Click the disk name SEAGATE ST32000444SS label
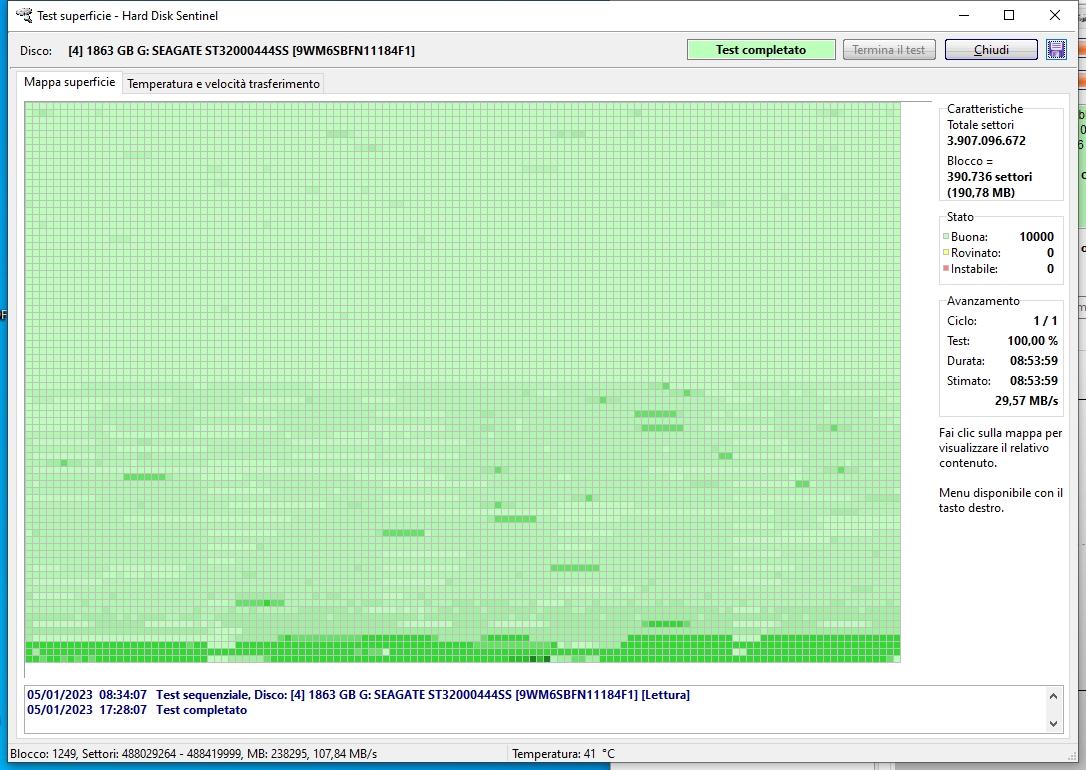 (x=241, y=51)
